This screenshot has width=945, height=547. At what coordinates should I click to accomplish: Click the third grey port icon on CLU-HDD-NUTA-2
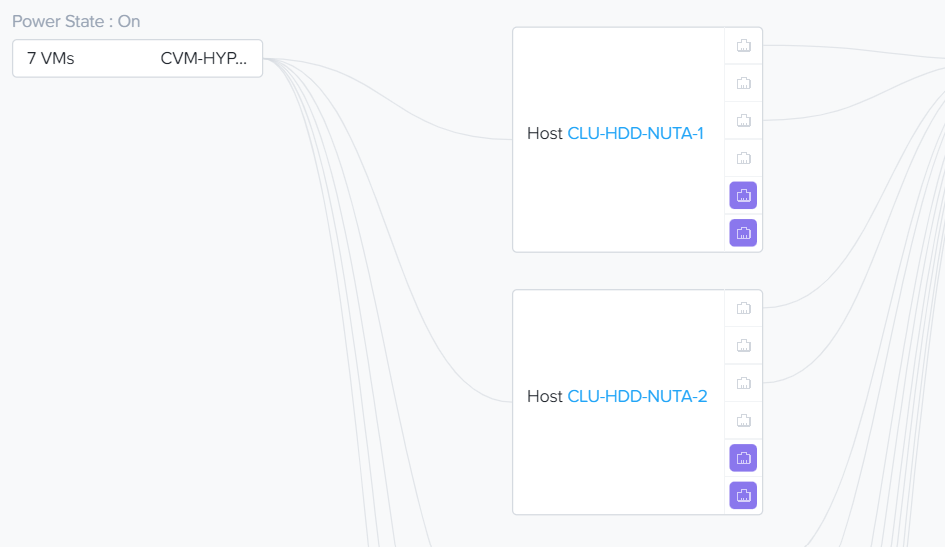pyautogui.click(x=743, y=383)
